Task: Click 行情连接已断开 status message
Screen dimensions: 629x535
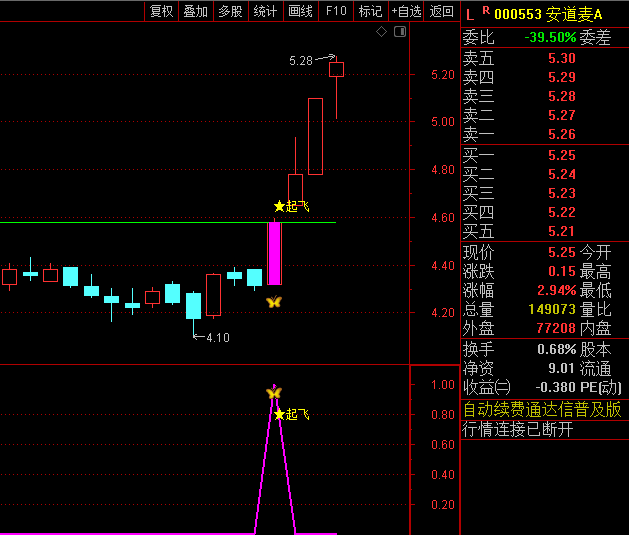Action: [518, 430]
